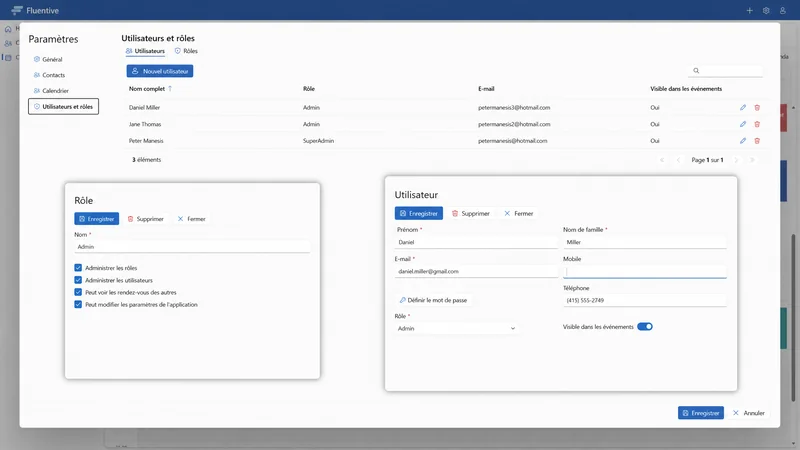The image size is (800, 450).
Task: Click the Nom field containing Admin
Action: coord(192,246)
